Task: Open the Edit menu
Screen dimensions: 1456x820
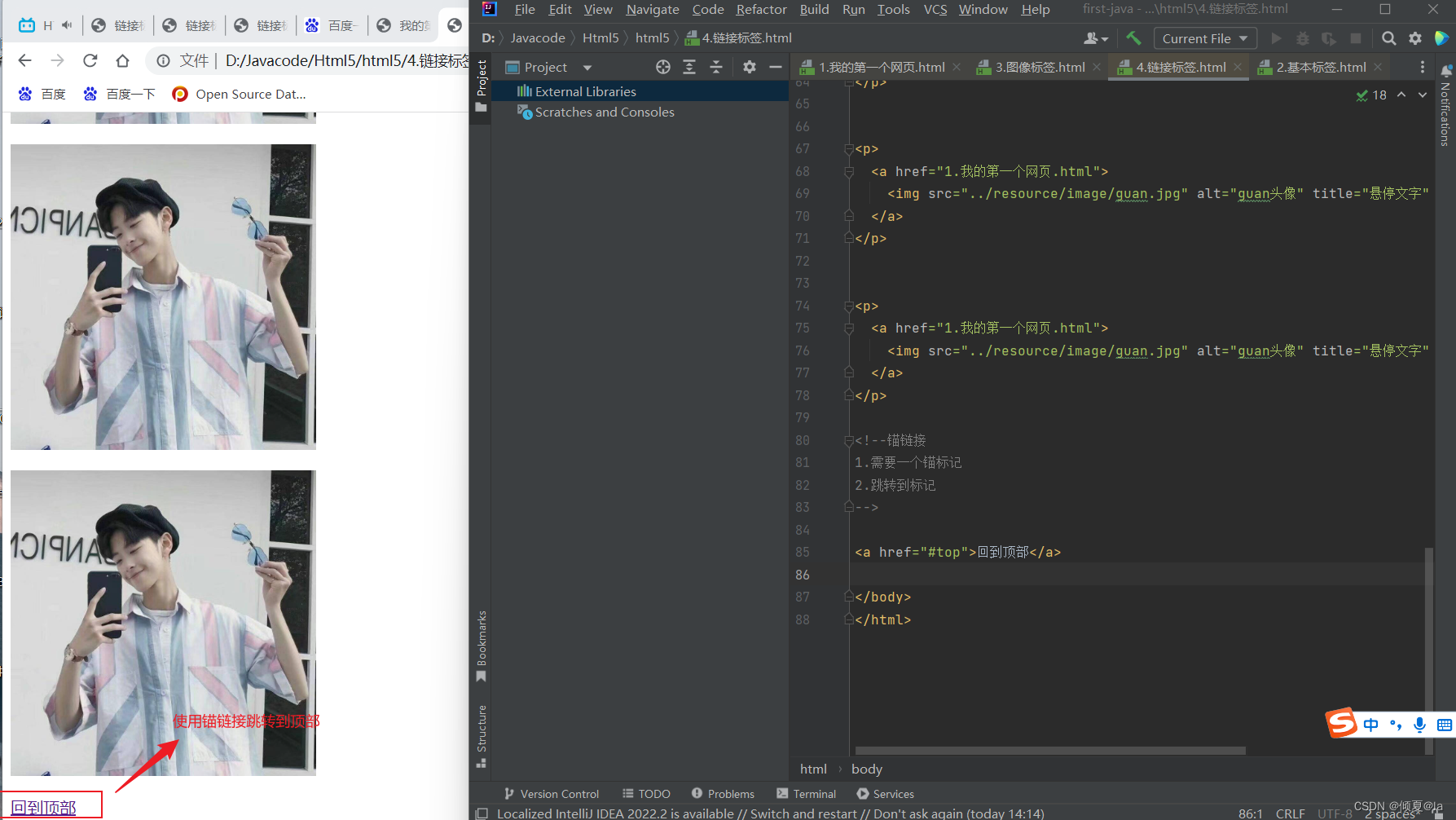Action: point(560,9)
